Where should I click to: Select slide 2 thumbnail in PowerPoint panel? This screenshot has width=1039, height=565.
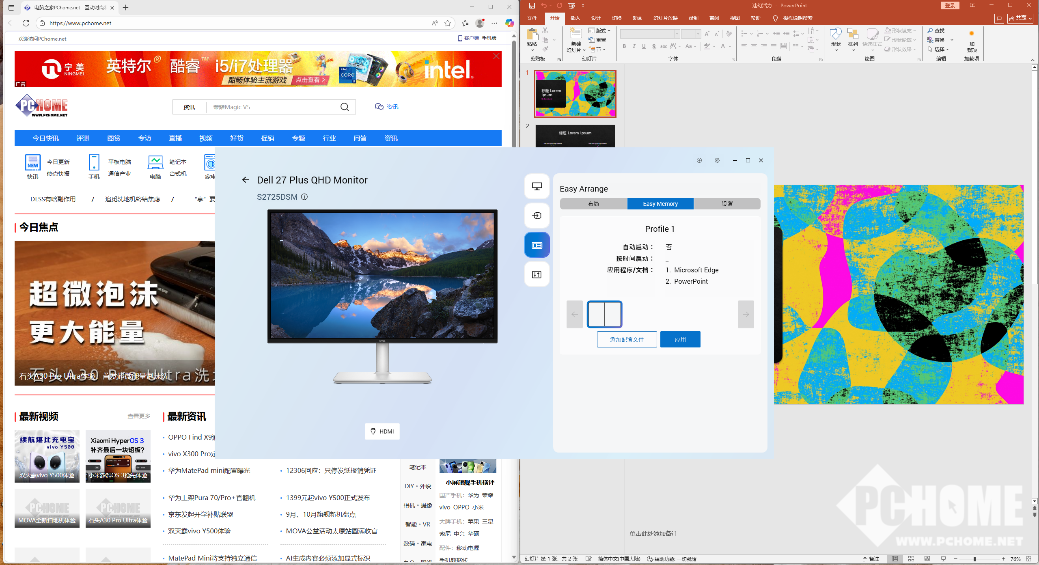pos(575,136)
